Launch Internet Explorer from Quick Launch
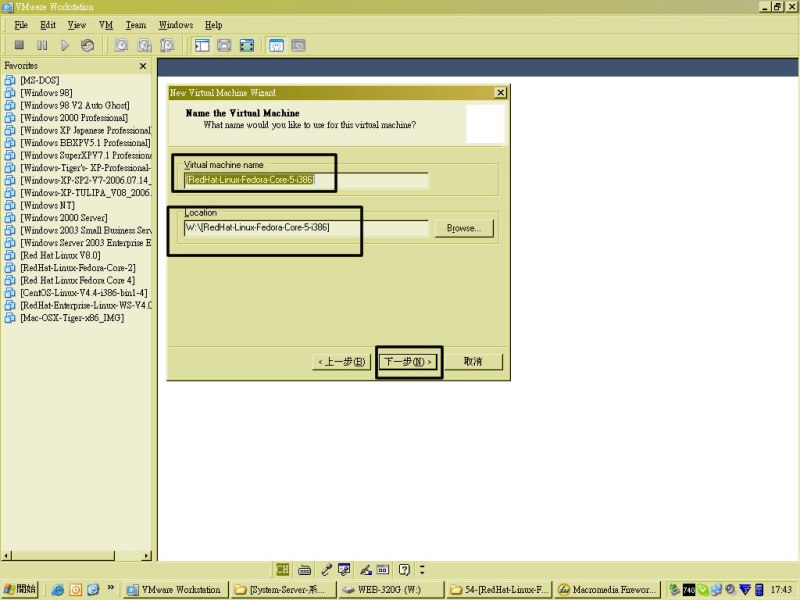Image resolution: width=800 pixels, height=600 pixels. pyautogui.click(x=58, y=590)
